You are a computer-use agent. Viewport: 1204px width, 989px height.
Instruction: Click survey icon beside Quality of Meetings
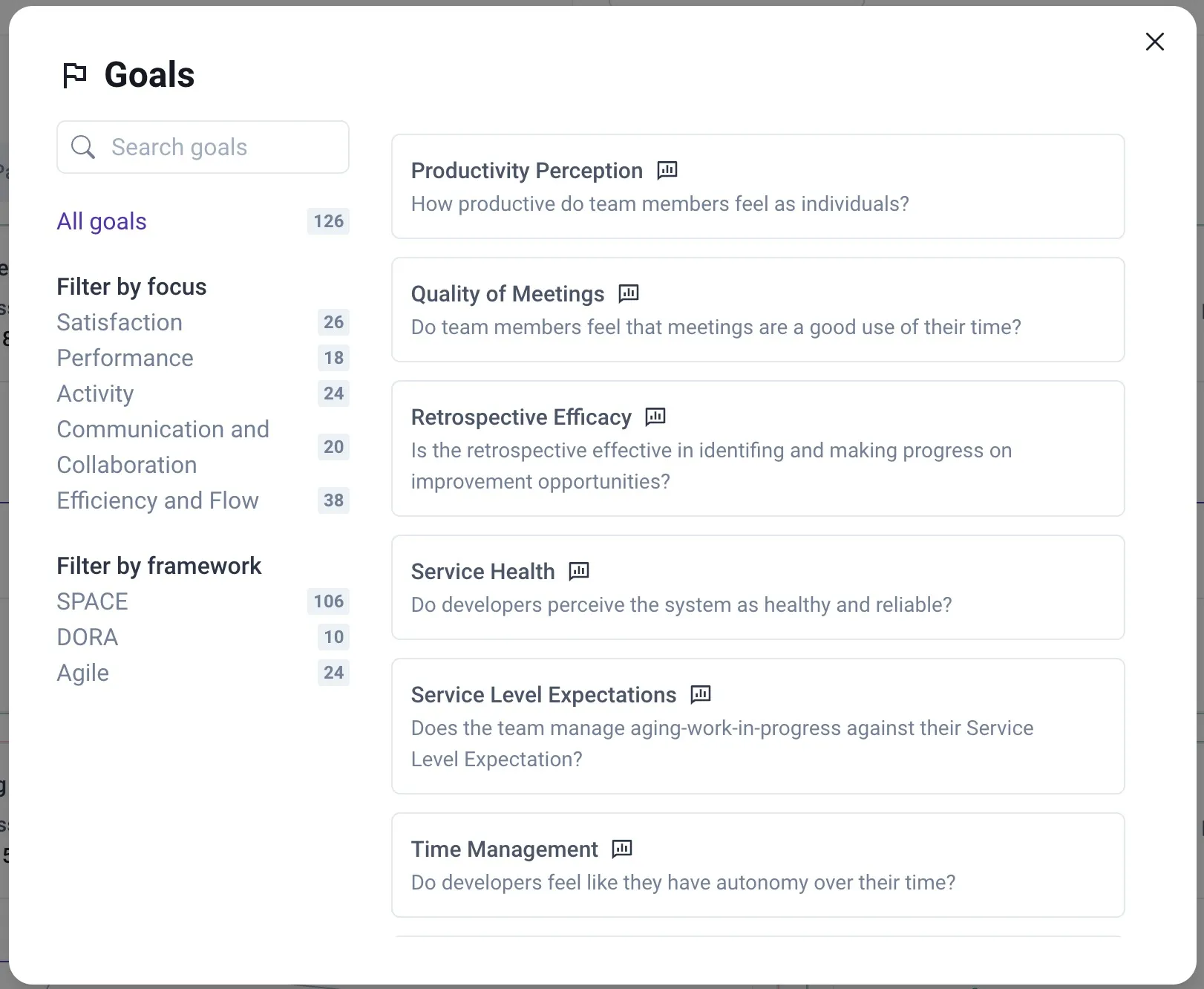point(629,293)
